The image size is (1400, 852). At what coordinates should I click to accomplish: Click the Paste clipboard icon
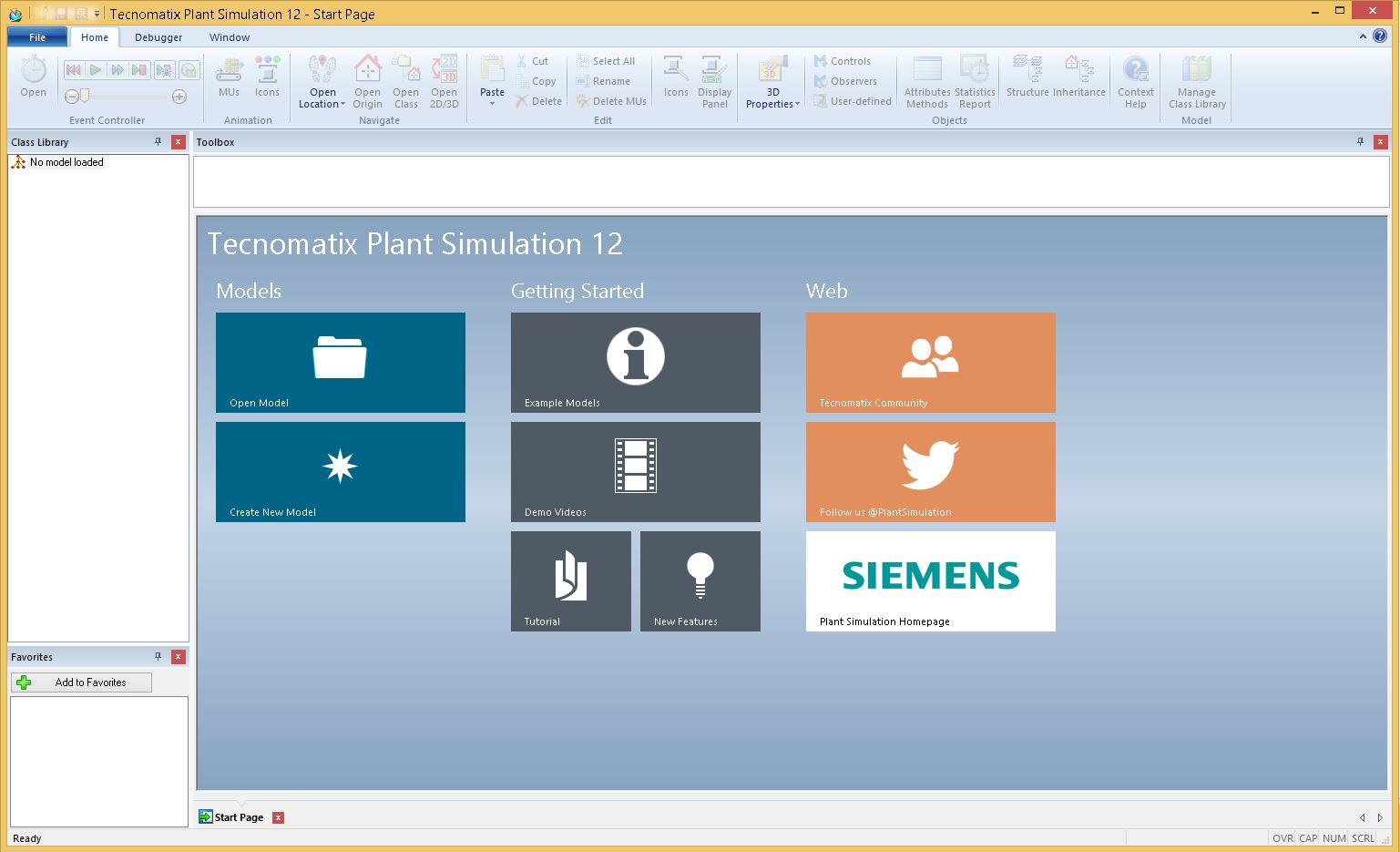pos(492,70)
